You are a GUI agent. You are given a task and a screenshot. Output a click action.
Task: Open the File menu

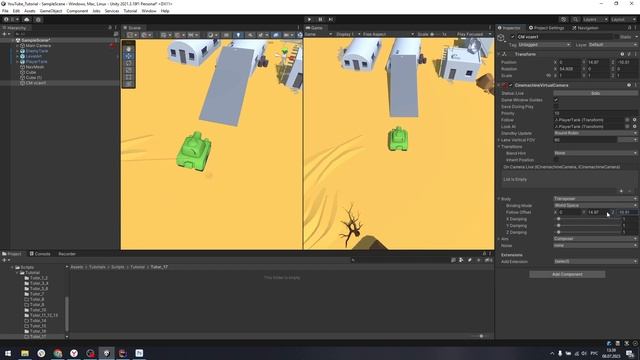[5, 11]
